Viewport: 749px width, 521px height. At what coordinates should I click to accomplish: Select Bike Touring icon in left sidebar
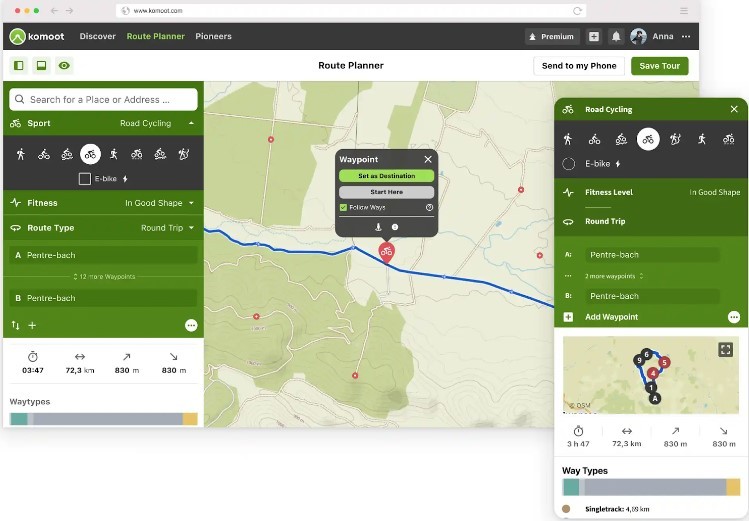point(44,154)
